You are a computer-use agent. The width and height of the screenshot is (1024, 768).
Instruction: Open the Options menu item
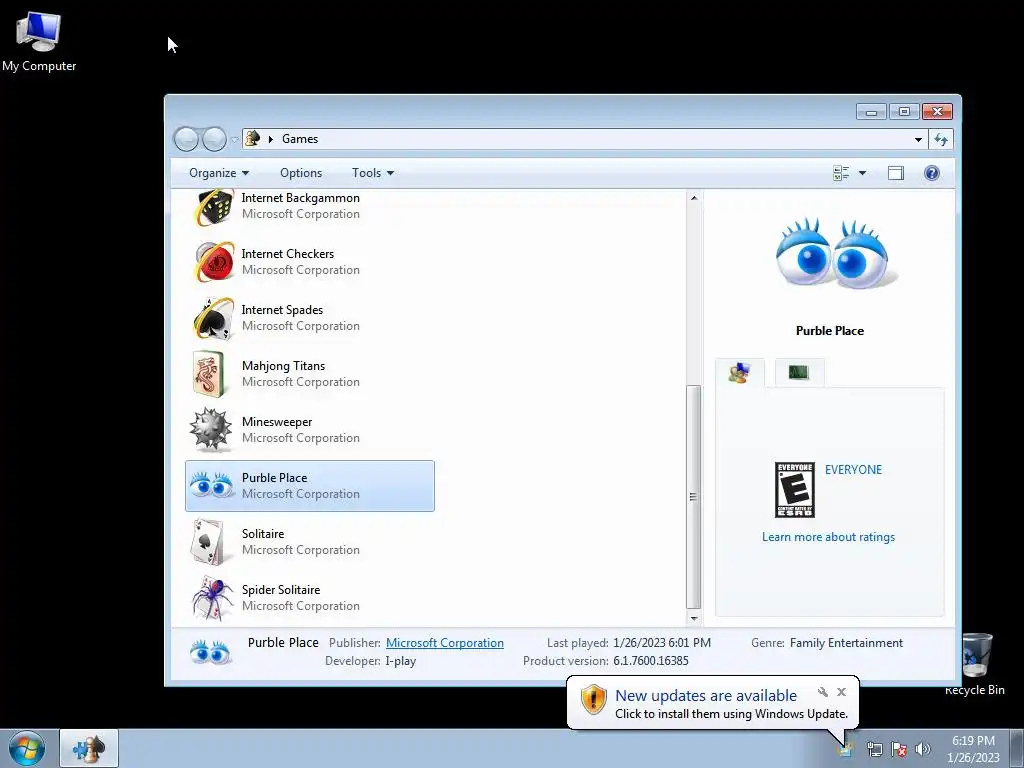click(301, 173)
